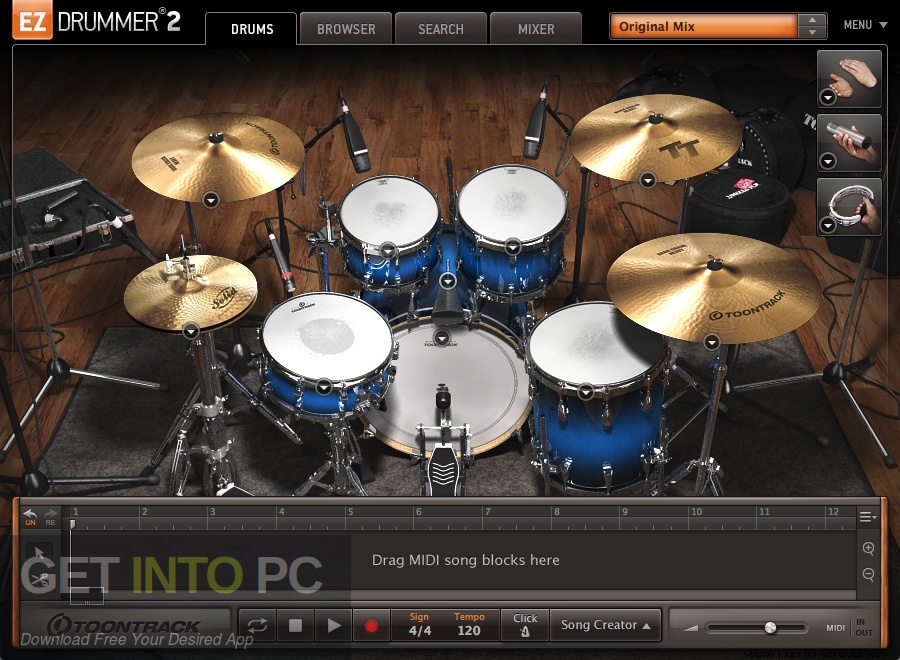Click the 'Drag MIDI song blocks here' area
The image size is (900, 660).
[465, 560]
